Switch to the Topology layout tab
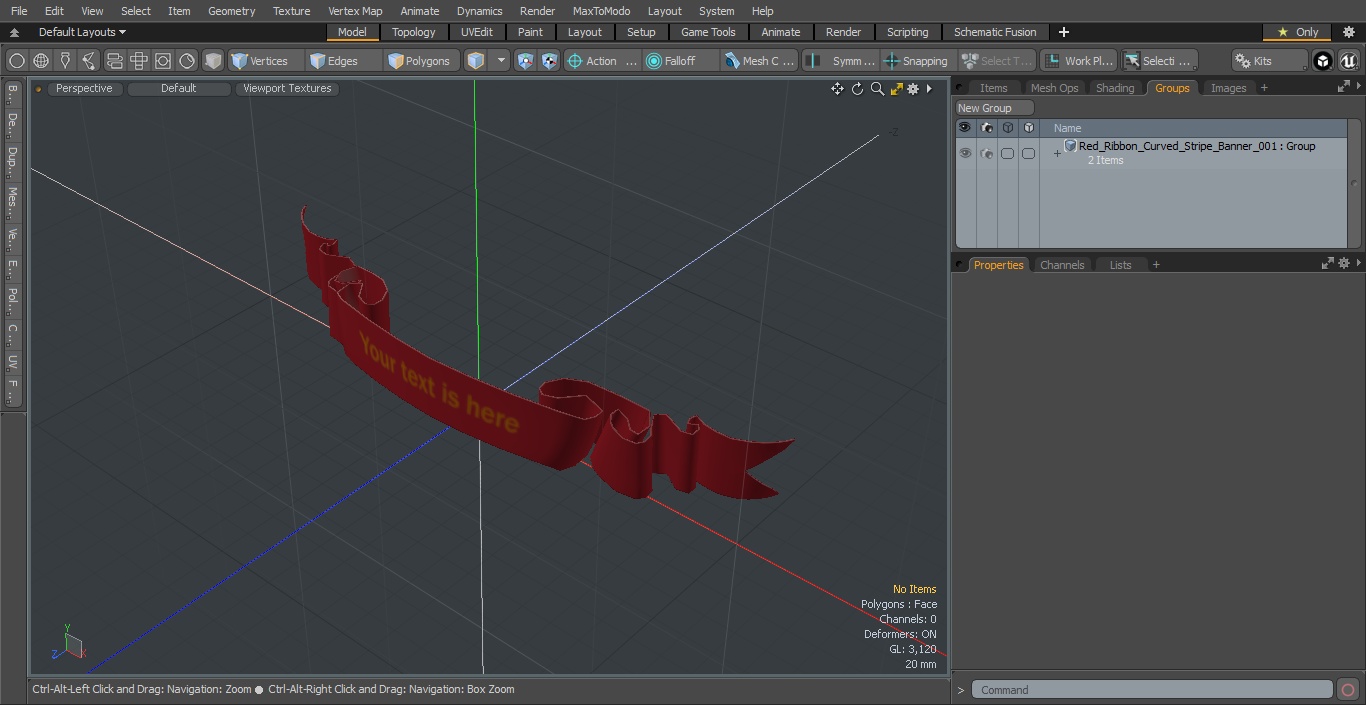The height and width of the screenshot is (705, 1366). point(414,32)
